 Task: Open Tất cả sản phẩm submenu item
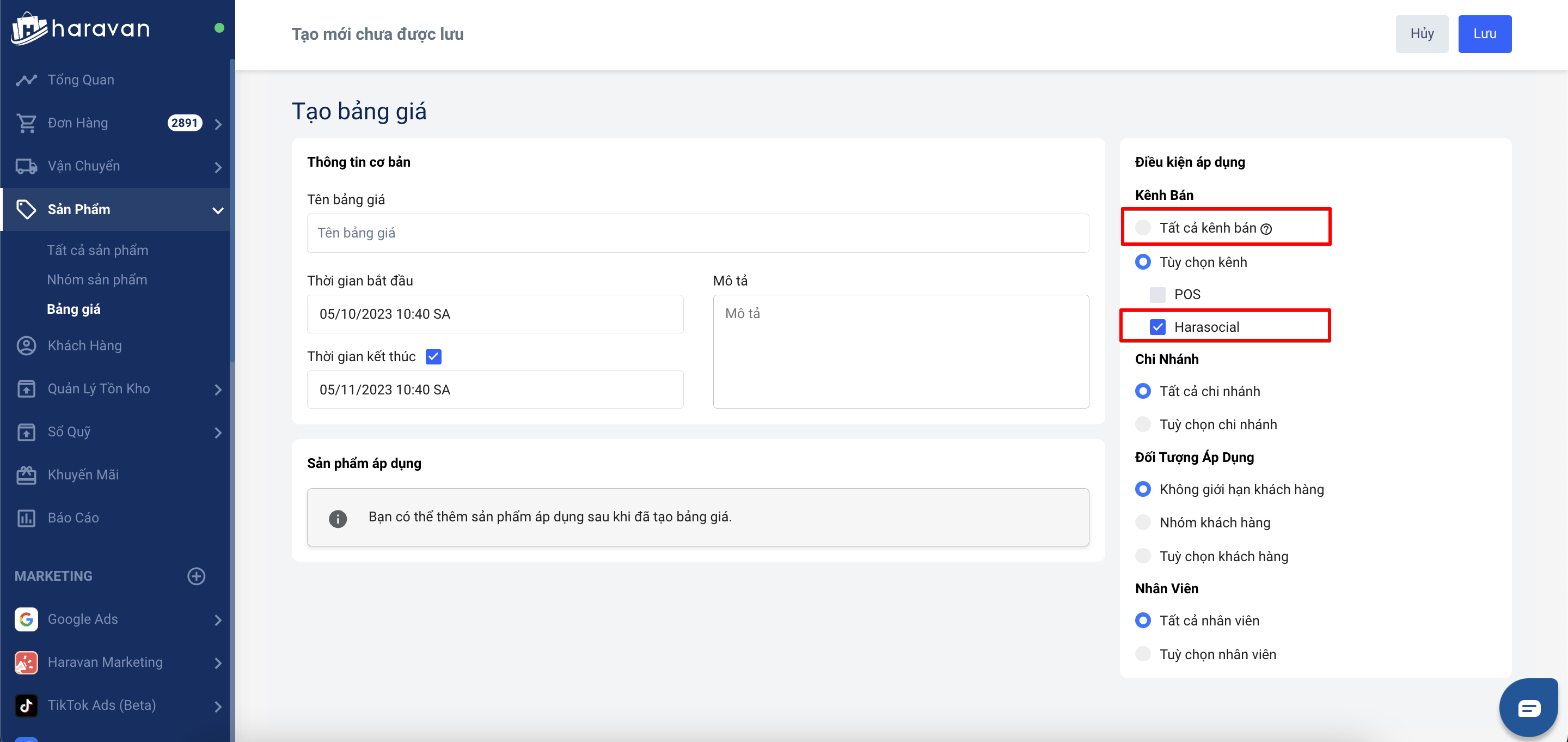point(97,251)
